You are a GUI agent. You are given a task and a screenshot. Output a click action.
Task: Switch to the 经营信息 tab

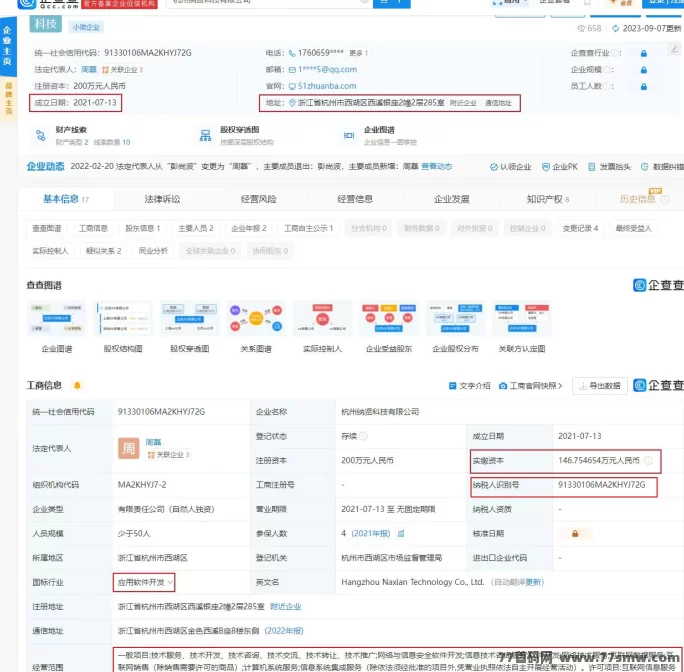(x=355, y=199)
